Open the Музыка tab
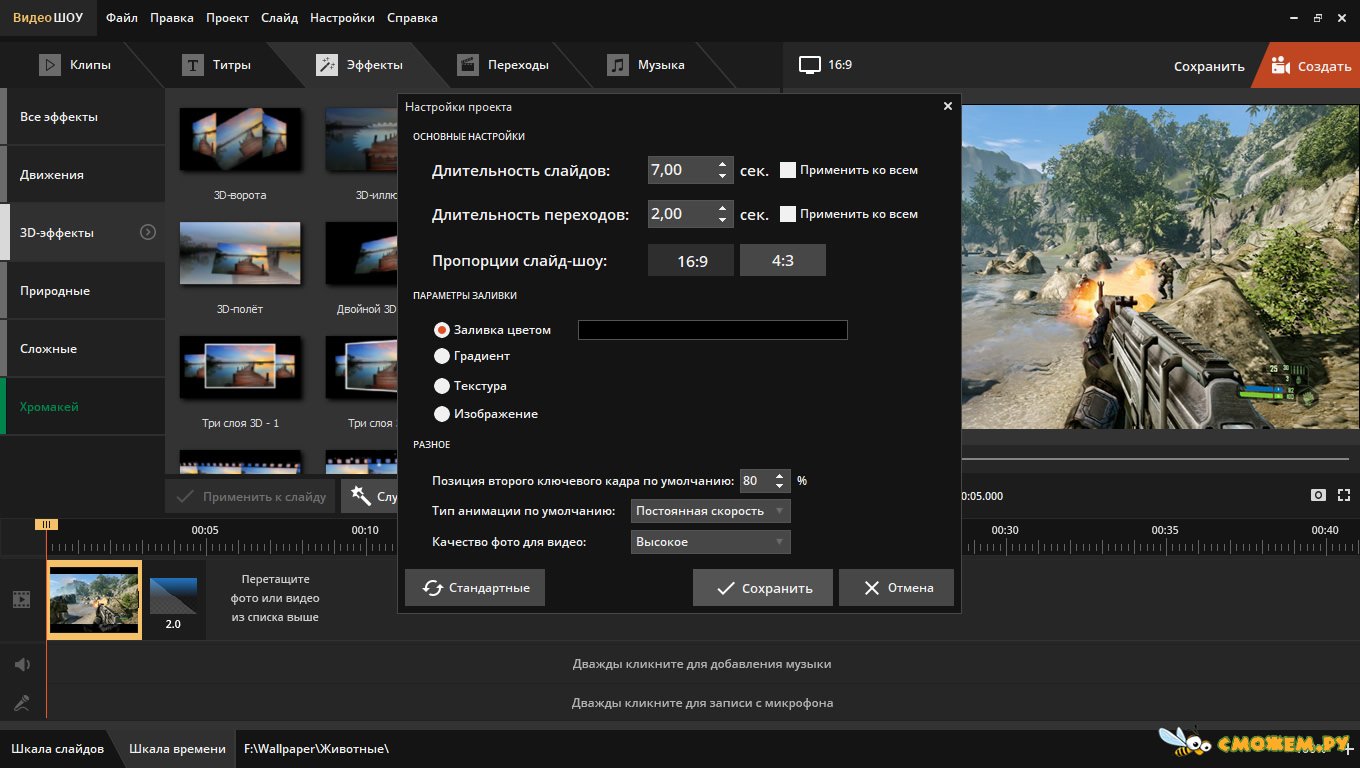This screenshot has width=1360, height=768. 647,65
